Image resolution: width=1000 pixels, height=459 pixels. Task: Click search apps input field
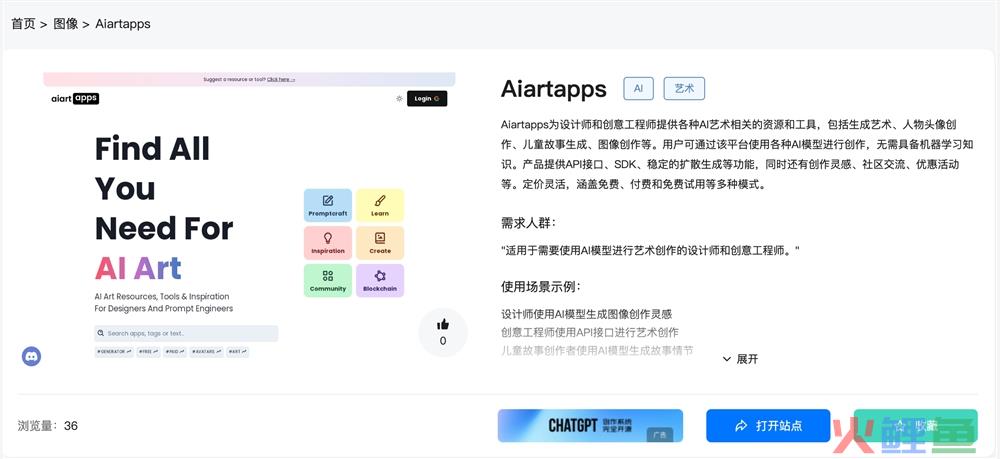tap(186, 333)
